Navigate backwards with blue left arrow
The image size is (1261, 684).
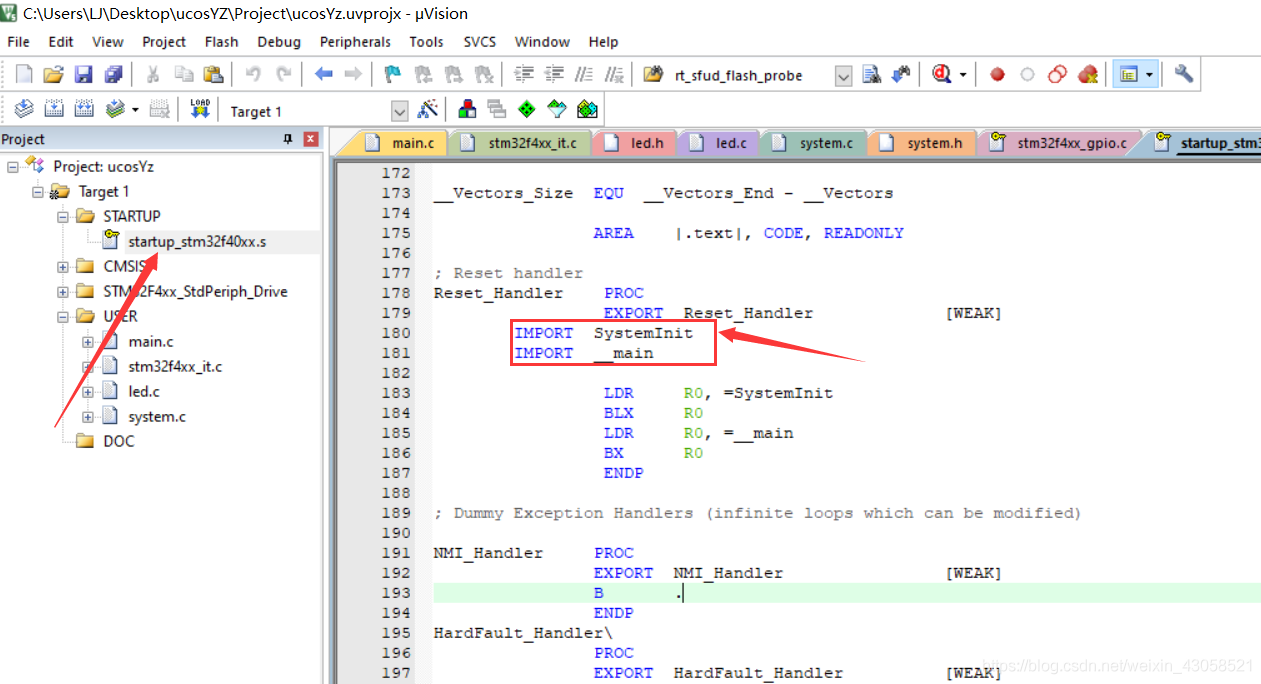[323, 74]
